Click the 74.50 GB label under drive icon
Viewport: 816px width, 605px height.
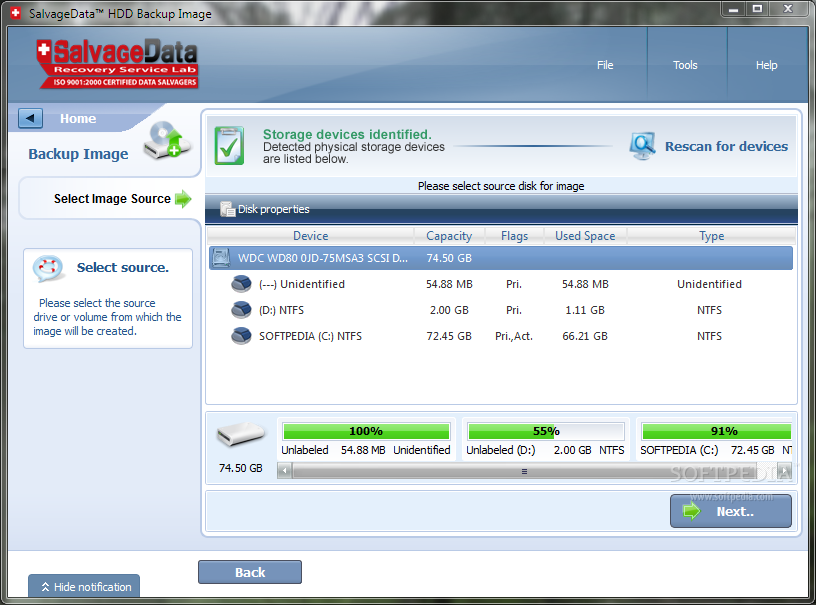(240, 468)
